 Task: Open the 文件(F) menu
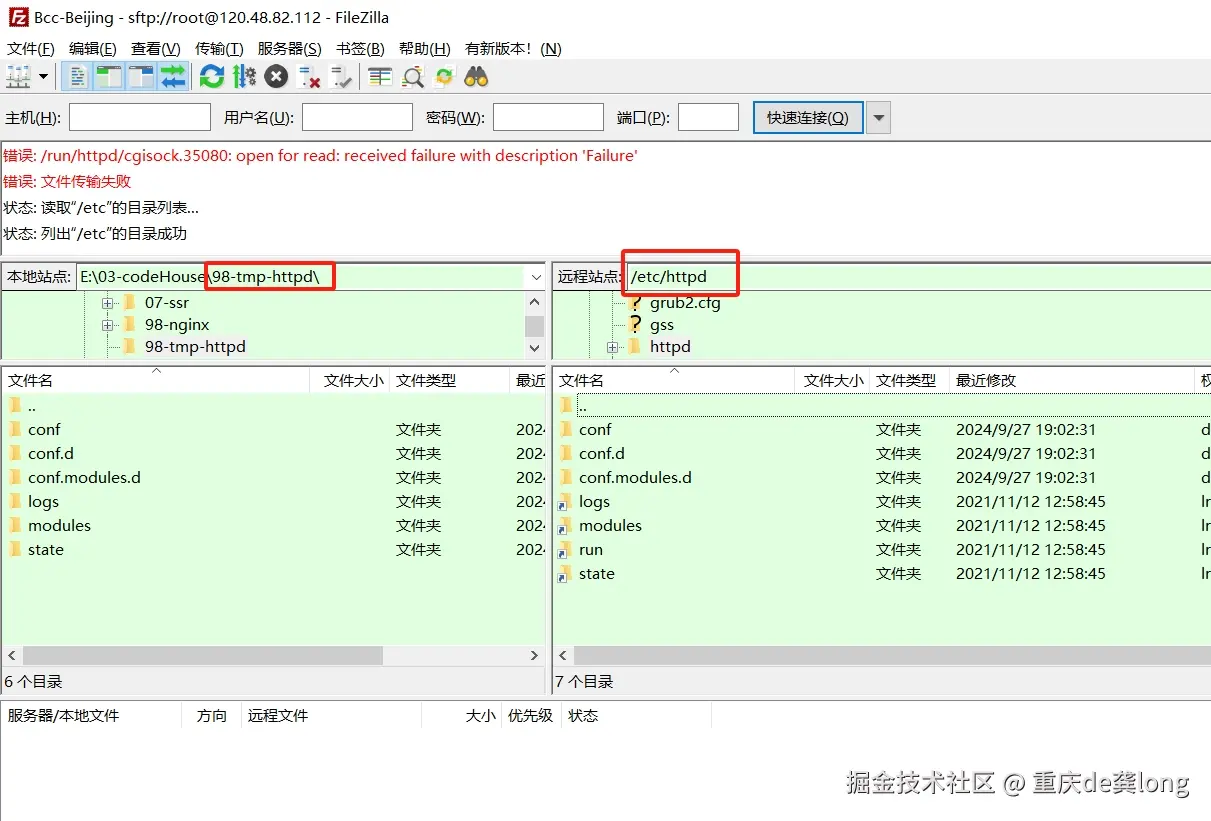[31, 48]
